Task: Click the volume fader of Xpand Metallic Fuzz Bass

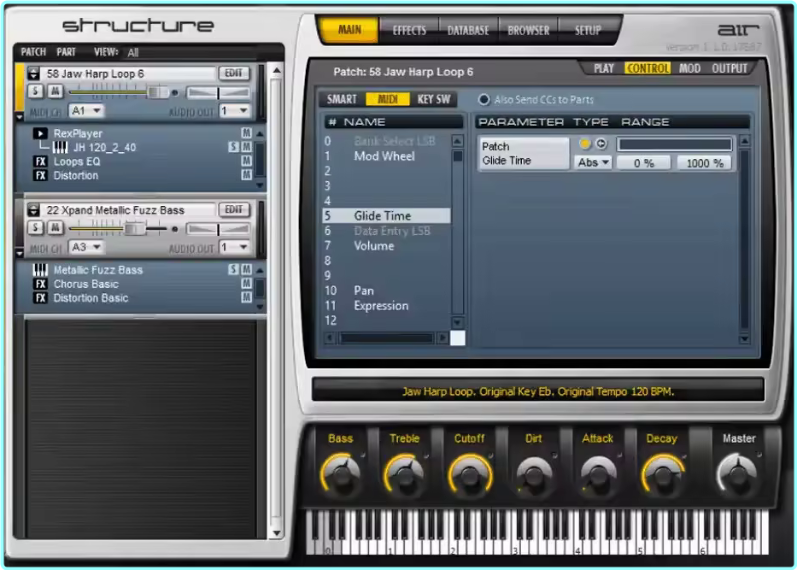Action: pos(136,229)
